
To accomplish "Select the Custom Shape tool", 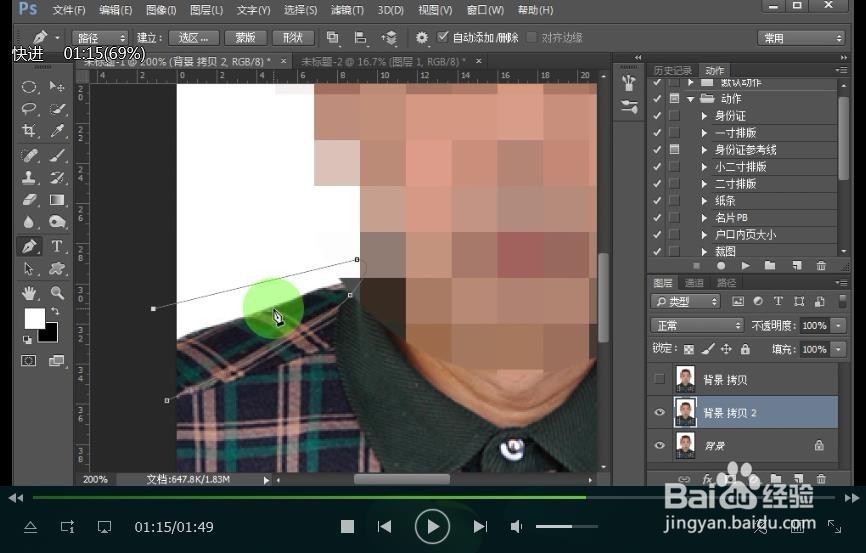I will pyautogui.click(x=57, y=269).
